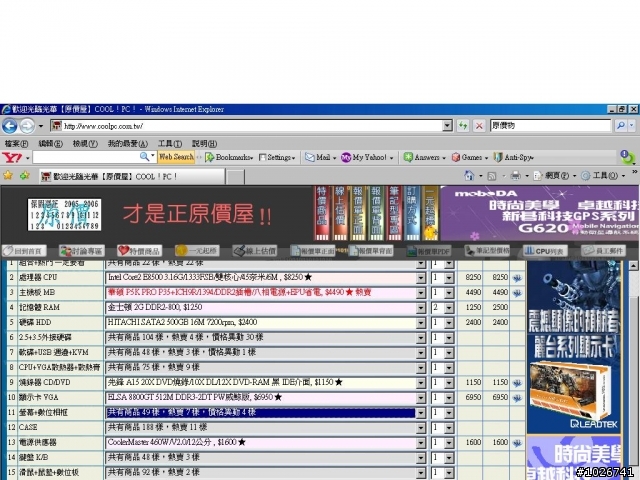Screen dimensions: 640x480
Task: Click the 線上估價 site button
Action: [255, 251]
